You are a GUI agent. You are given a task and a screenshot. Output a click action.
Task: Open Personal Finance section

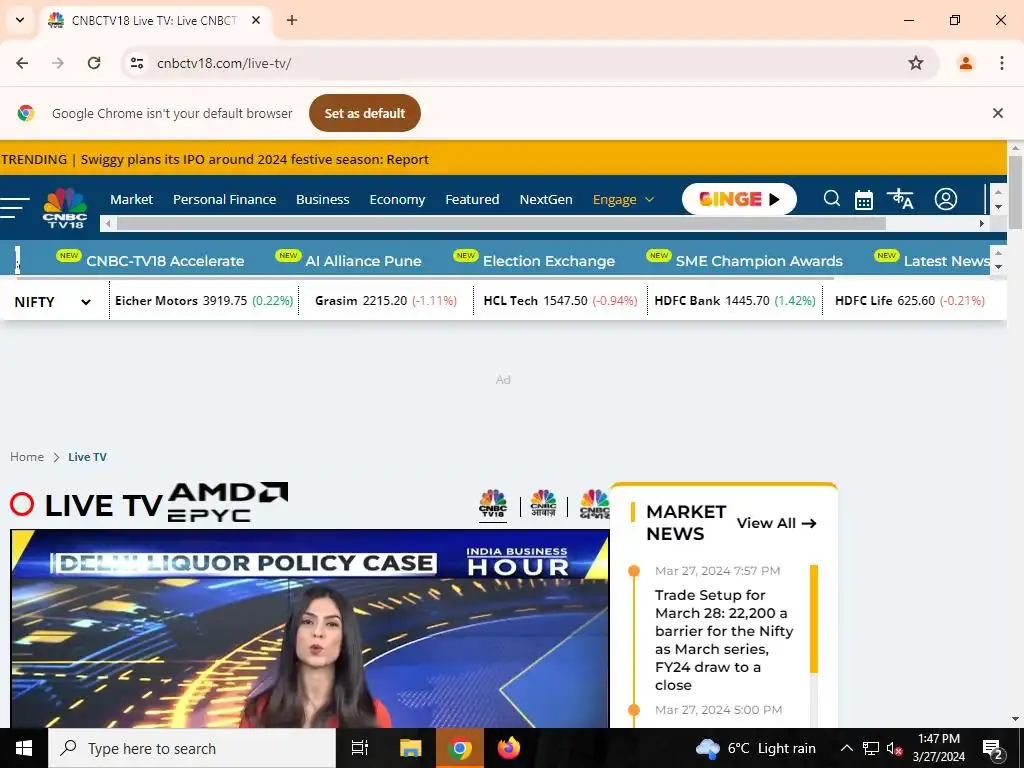click(x=224, y=199)
